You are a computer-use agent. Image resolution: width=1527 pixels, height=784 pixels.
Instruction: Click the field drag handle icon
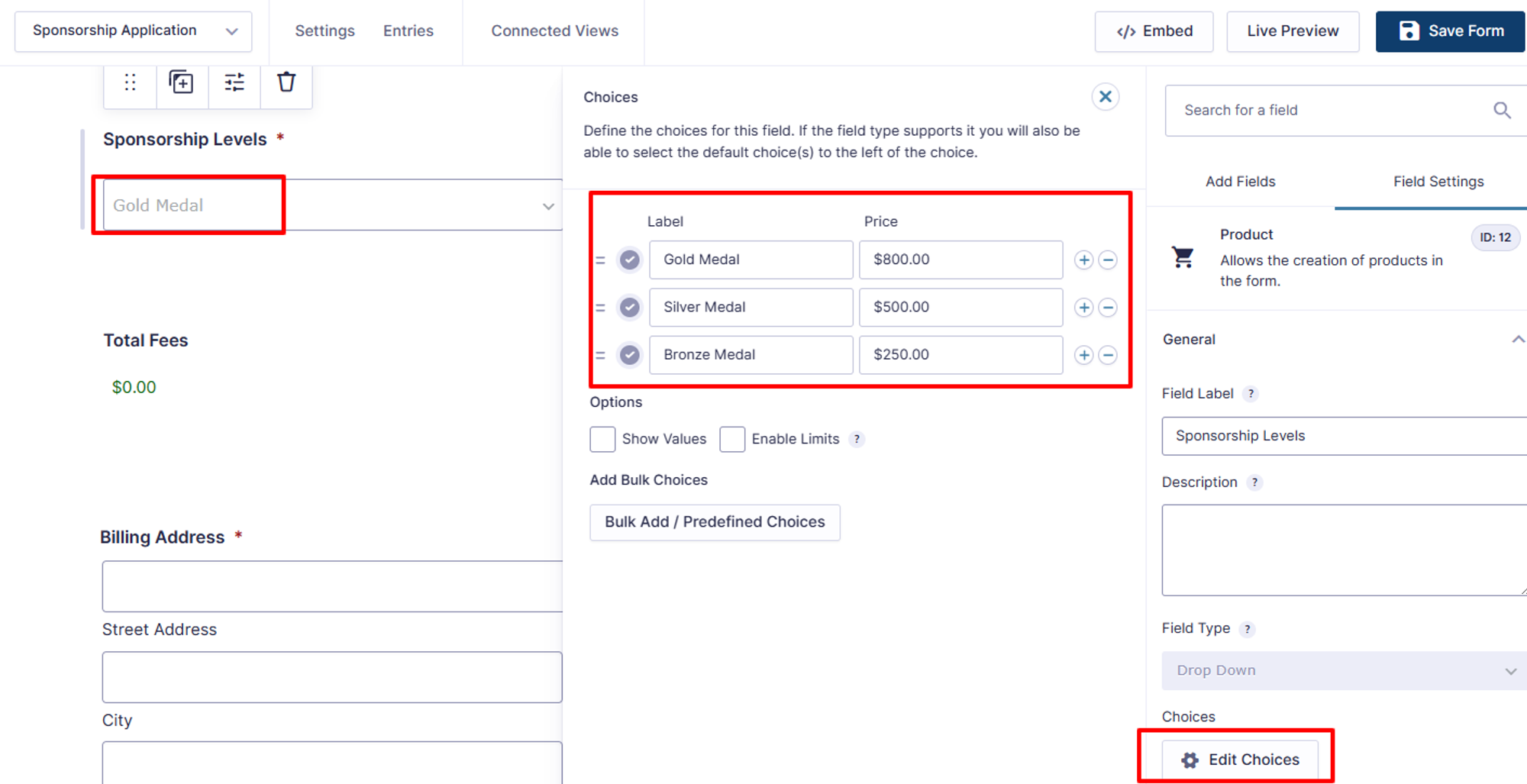coord(130,82)
